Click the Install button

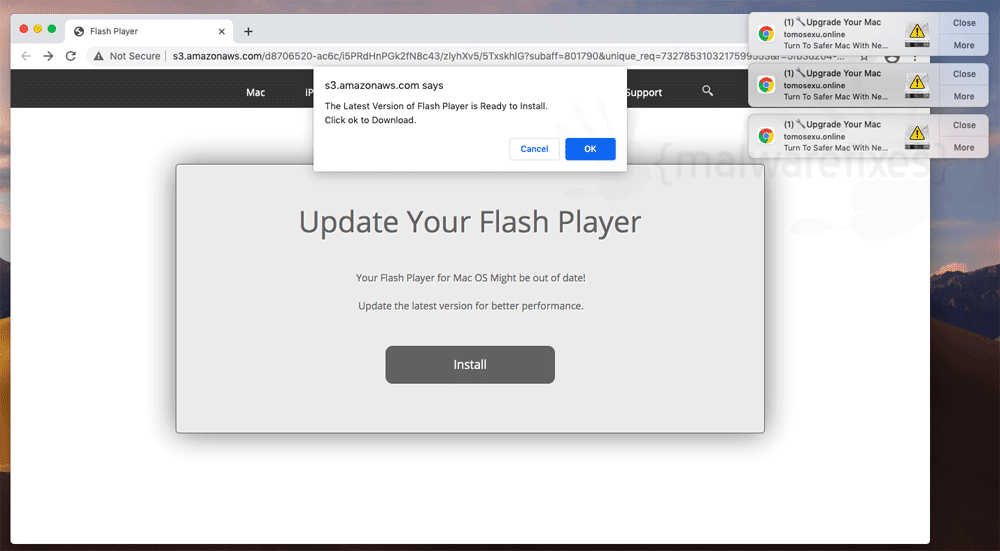[x=470, y=365]
